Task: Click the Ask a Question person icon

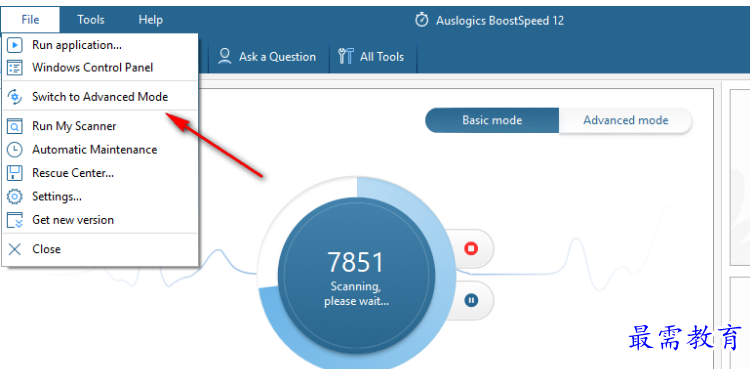Action: coord(224,56)
